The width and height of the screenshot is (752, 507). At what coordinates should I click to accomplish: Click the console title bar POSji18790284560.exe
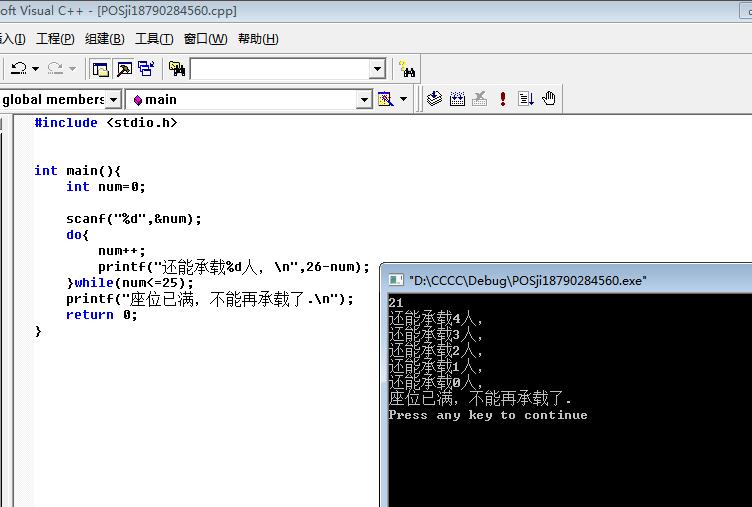pos(528,281)
